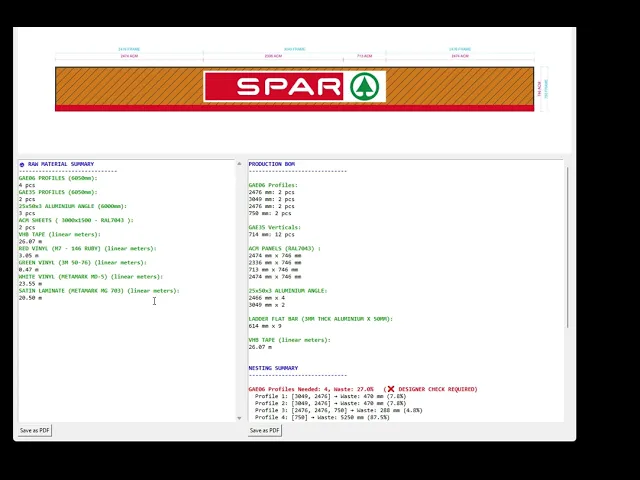640x480 pixels.
Task: Click the '2336 mm x 746 mm' panel line
Action: click(275, 262)
